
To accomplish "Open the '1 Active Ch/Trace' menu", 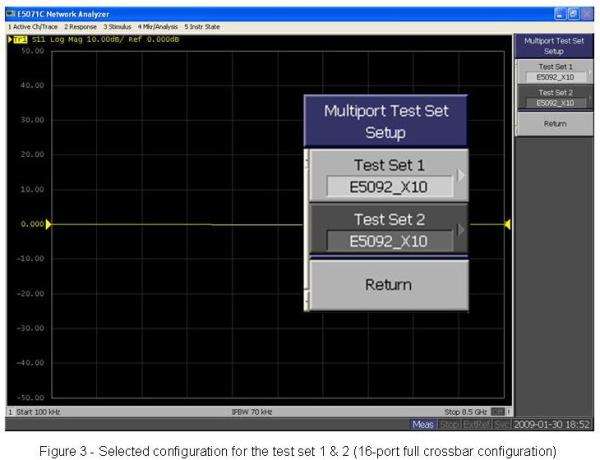I will pos(33,27).
